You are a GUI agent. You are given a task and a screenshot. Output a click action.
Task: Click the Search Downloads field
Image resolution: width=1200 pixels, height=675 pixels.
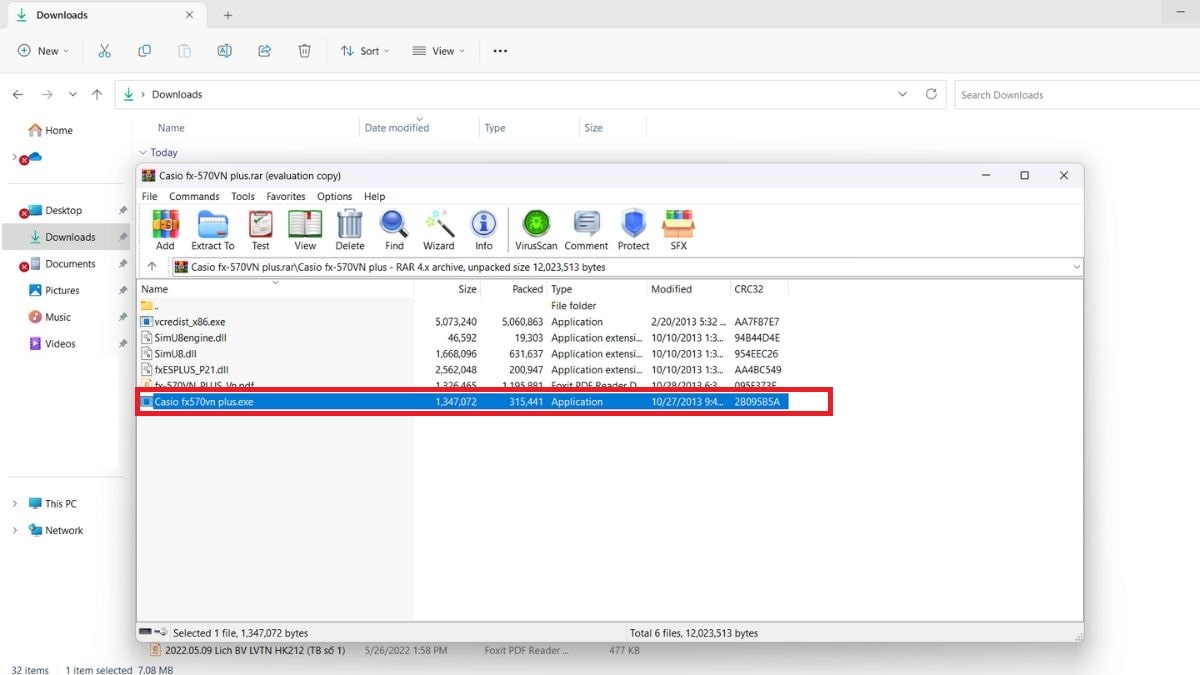1077,95
